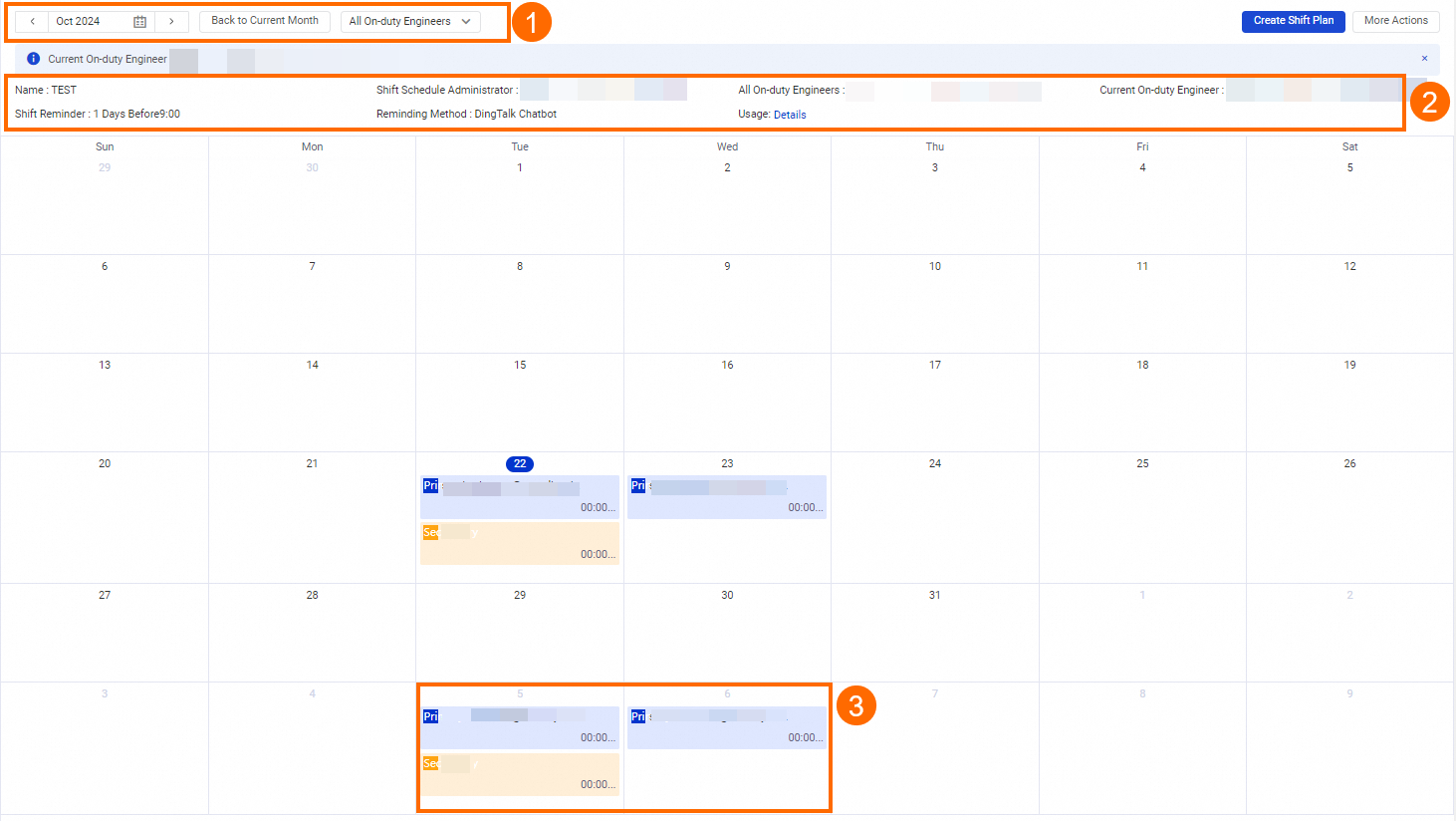
Task: Go to next month arrow
Action: pyautogui.click(x=171, y=21)
